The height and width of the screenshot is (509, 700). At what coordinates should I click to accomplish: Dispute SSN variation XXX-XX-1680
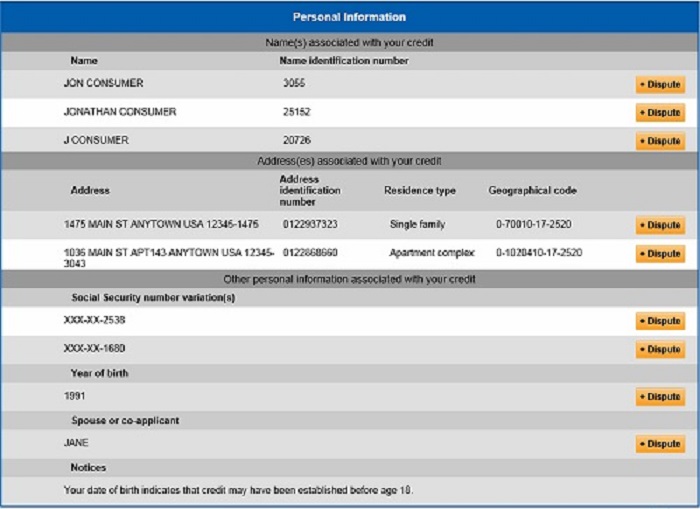[x=660, y=349]
